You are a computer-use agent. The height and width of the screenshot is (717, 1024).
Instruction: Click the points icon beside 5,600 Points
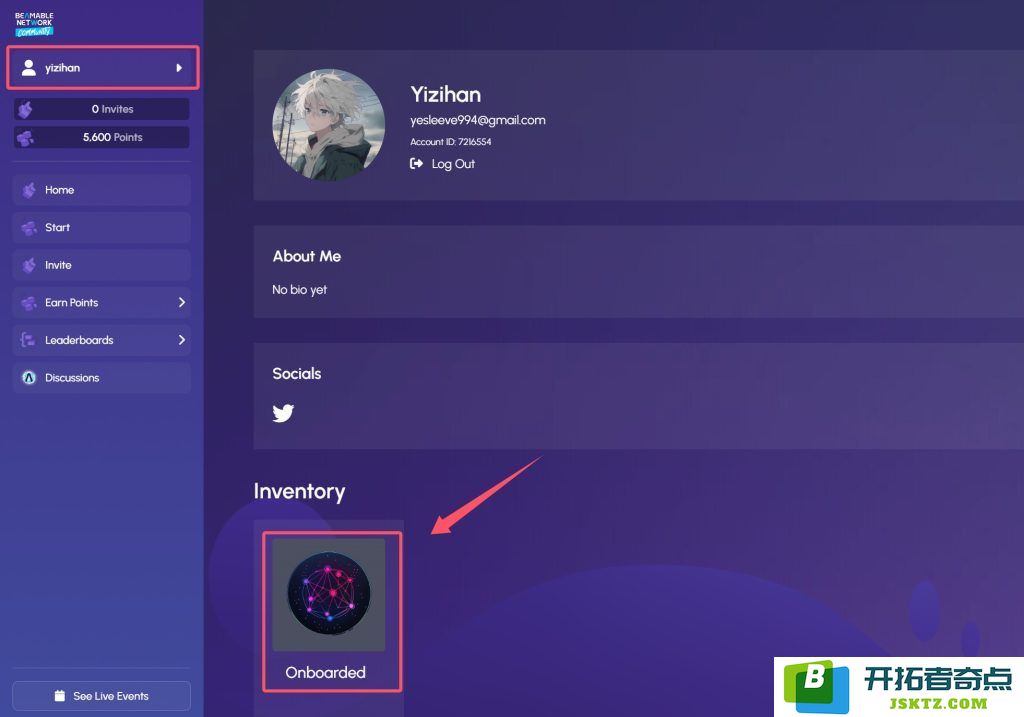coord(25,138)
